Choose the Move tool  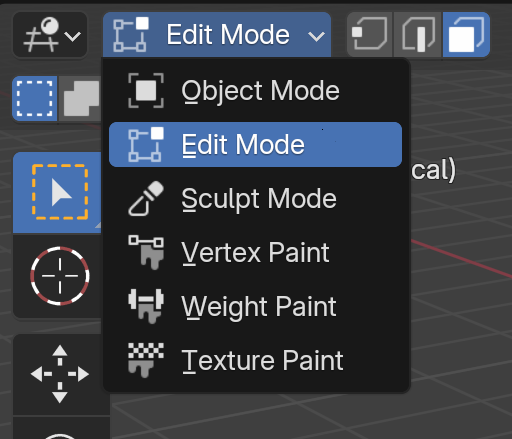(60, 374)
